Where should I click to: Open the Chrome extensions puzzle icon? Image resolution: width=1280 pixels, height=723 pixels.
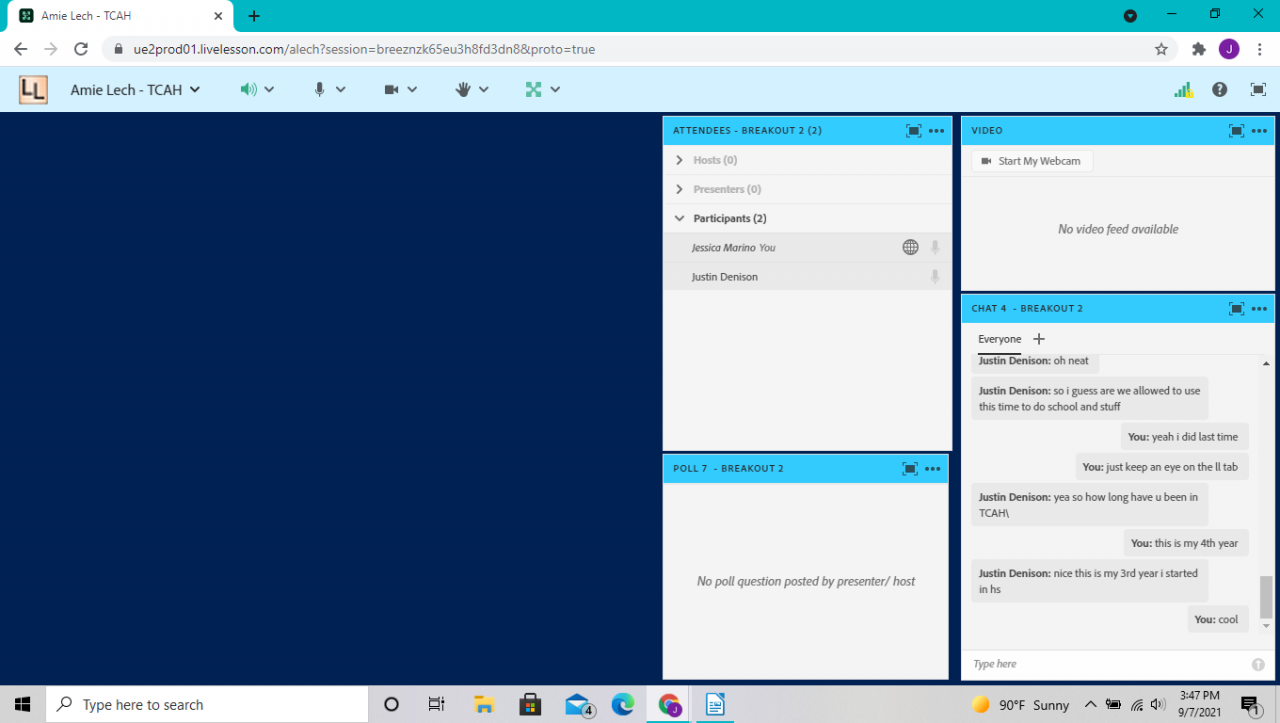1199,49
